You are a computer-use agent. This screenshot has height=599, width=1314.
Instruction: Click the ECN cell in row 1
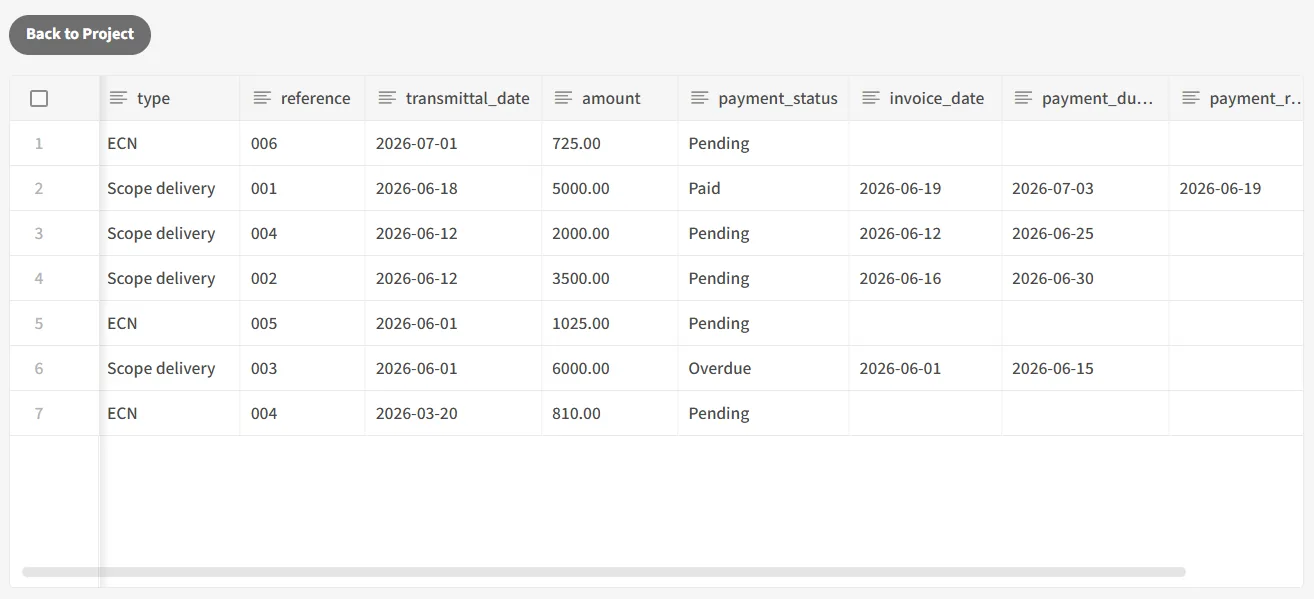(x=170, y=143)
